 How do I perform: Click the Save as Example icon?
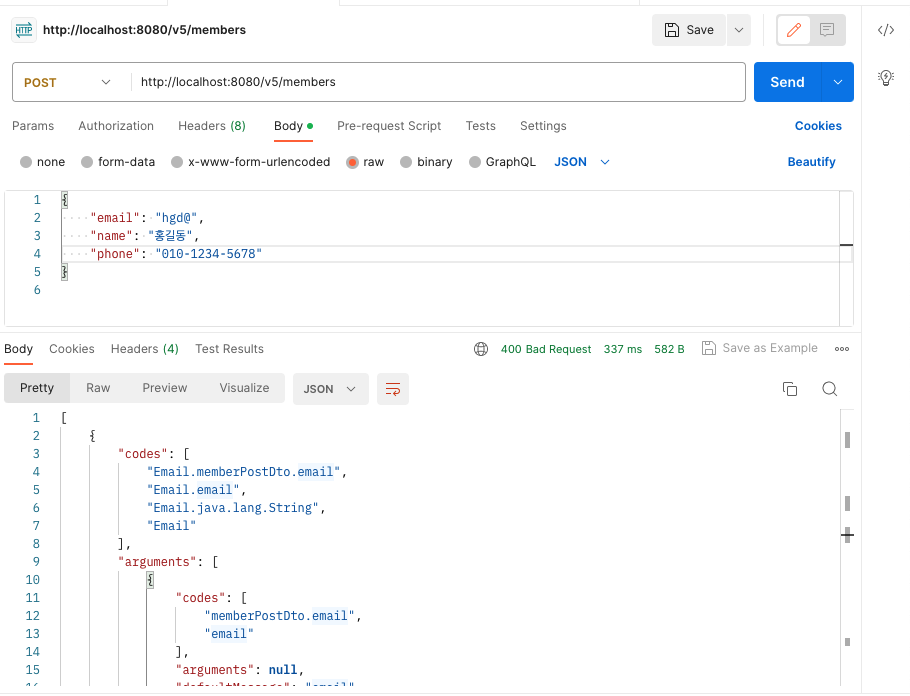tap(709, 348)
